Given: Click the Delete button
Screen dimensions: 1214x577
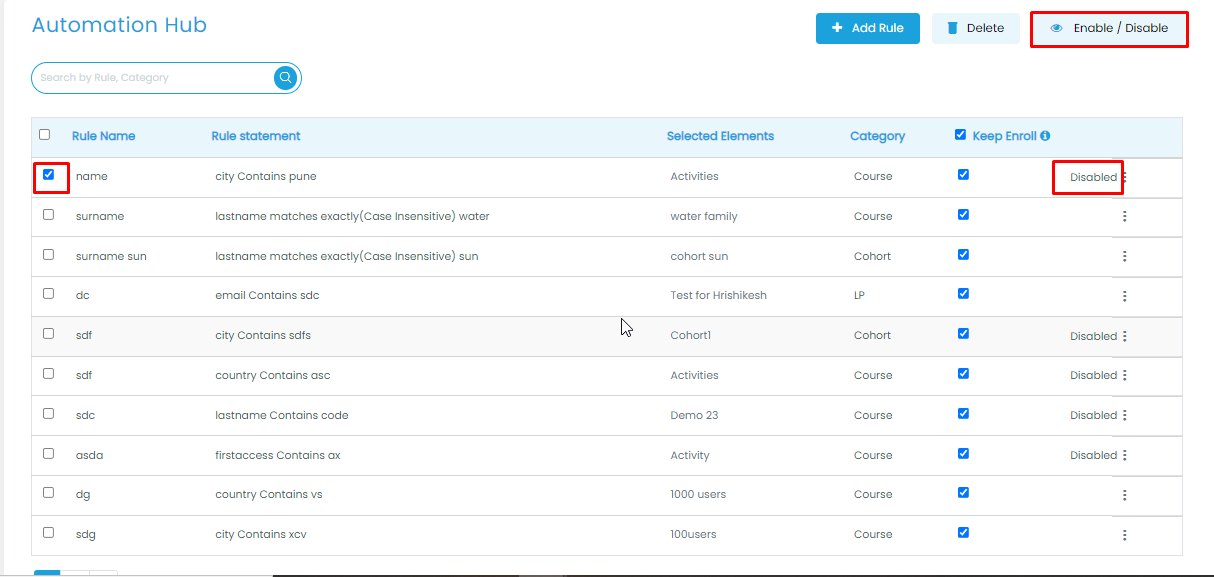Looking at the screenshot, I should pyautogui.click(x=975, y=28).
